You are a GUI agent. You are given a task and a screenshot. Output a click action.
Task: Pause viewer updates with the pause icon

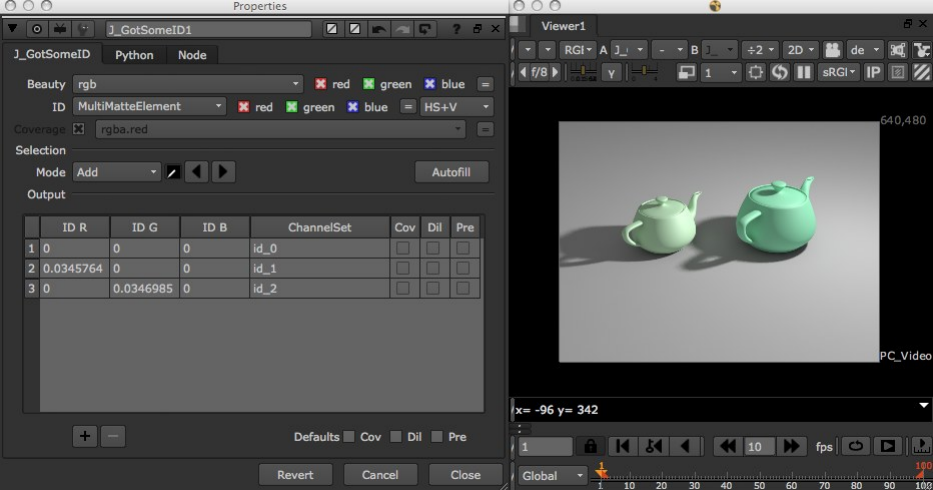pyautogui.click(x=802, y=73)
